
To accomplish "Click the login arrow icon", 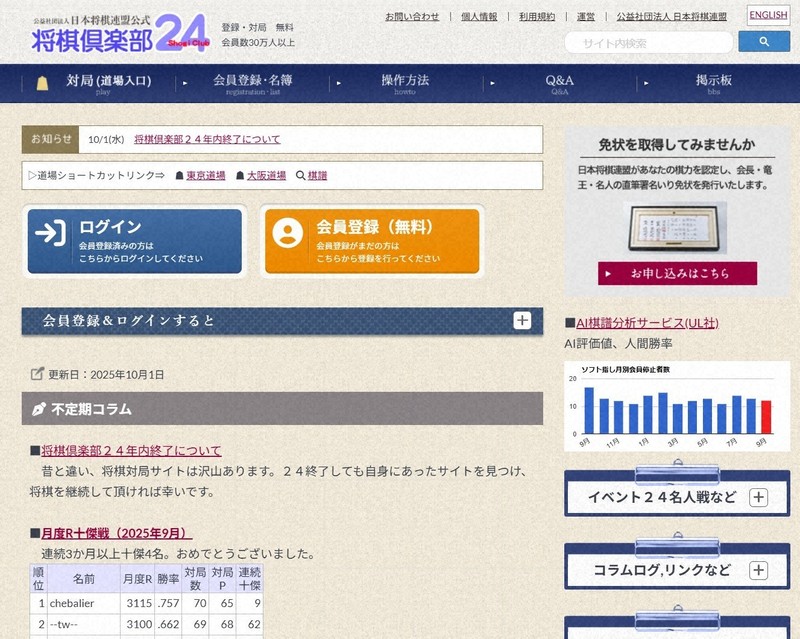I will [x=51, y=233].
